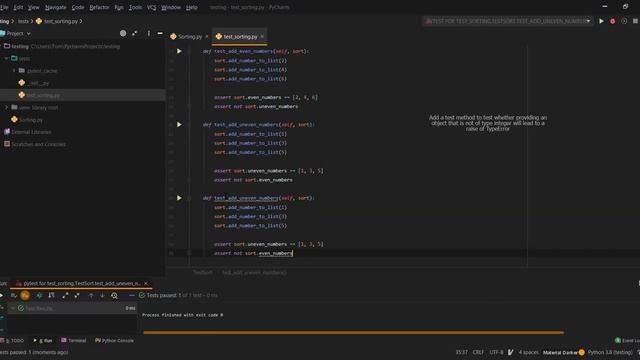Click the orange test progress bar
640x360 pixels.
click(x=353, y=333)
